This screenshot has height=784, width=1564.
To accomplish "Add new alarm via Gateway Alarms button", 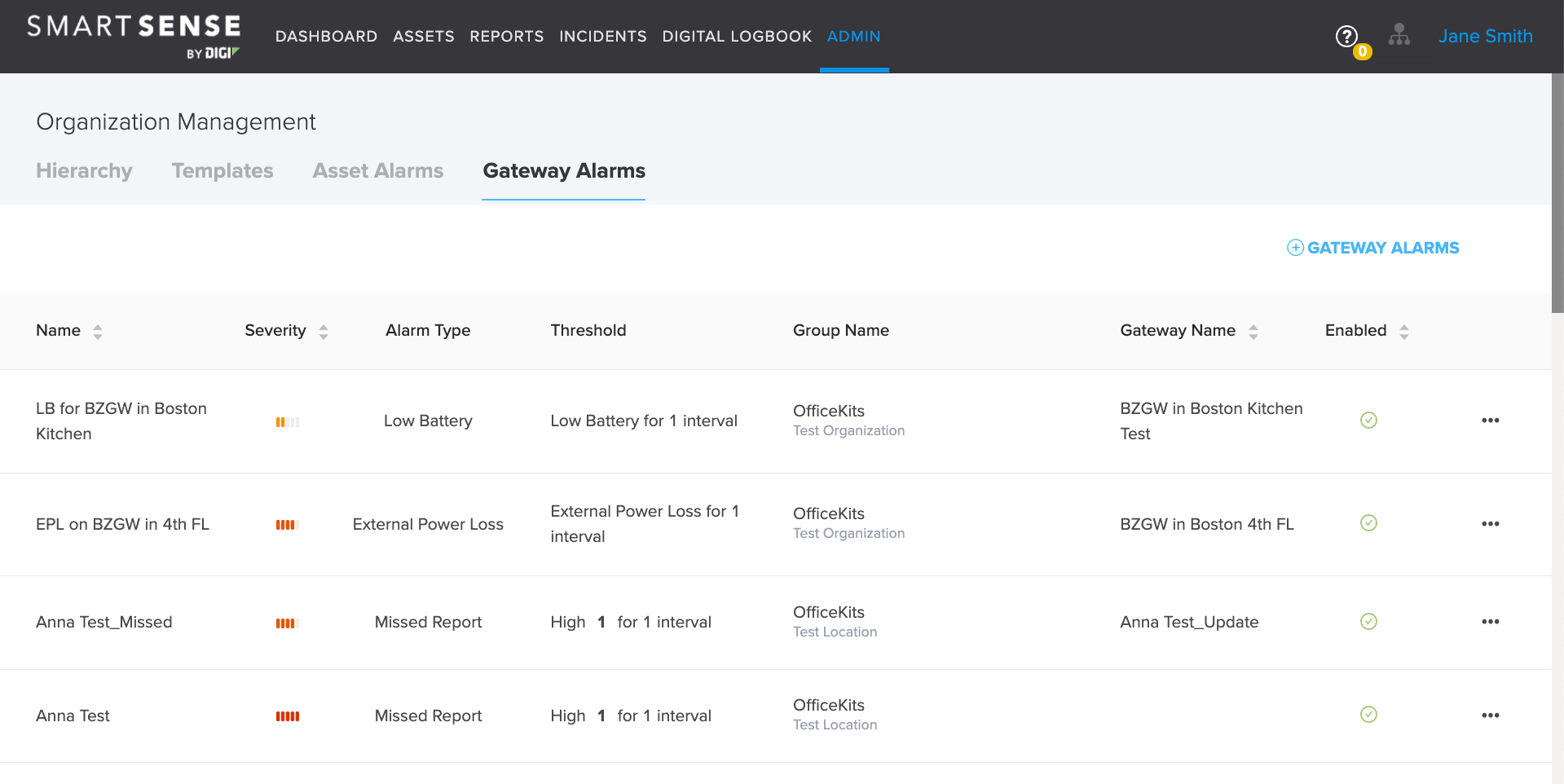I will click(x=1373, y=248).
